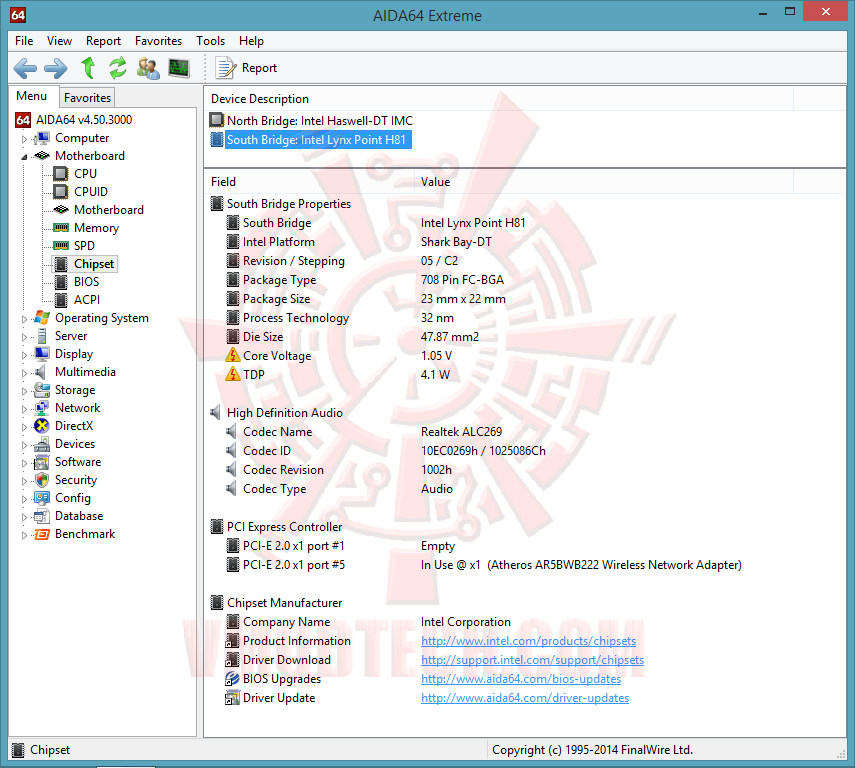The height and width of the screenshot is (768, 855).
Task: Click the Config icon in tree
Action: click(42, 497)
